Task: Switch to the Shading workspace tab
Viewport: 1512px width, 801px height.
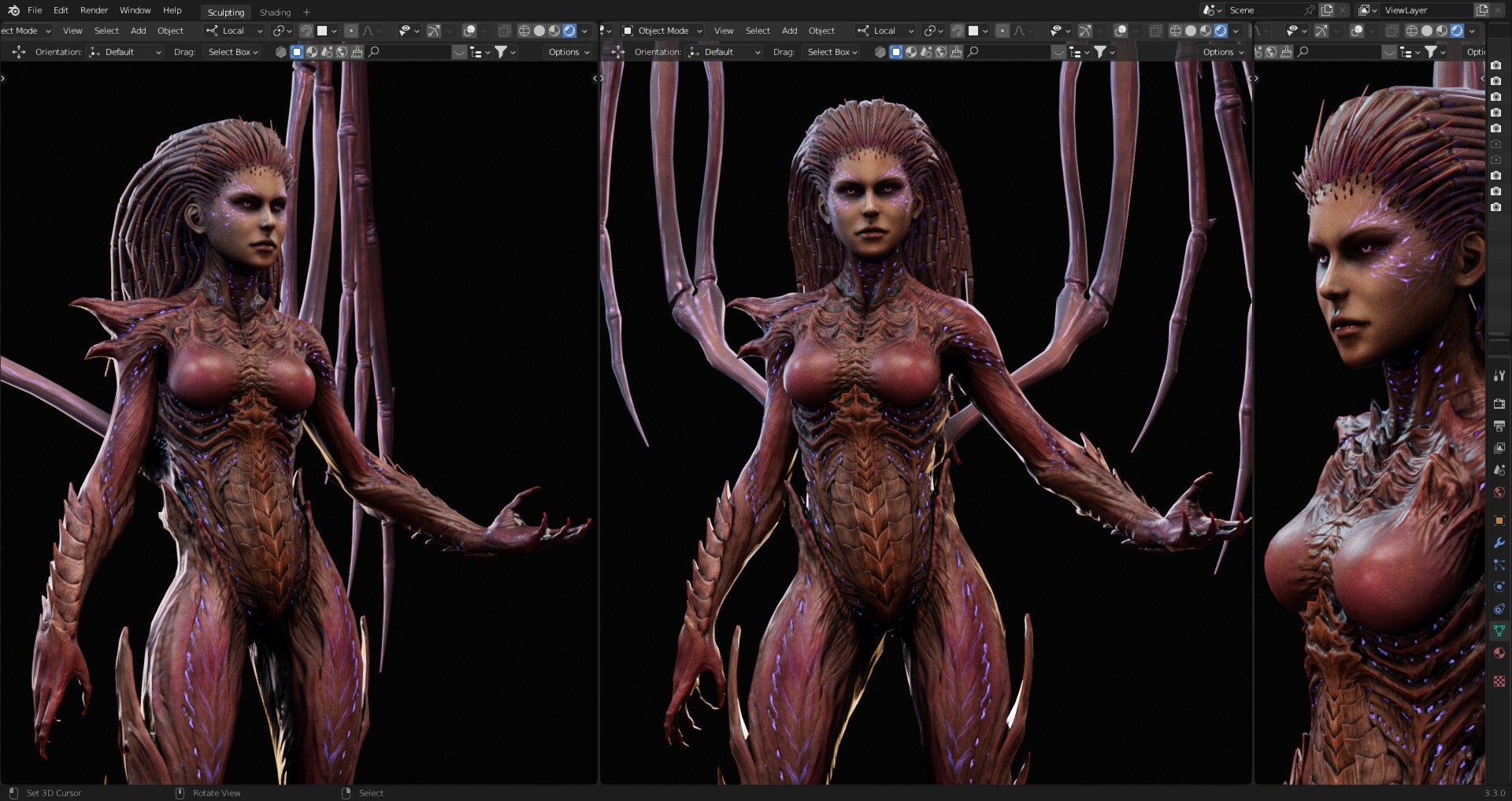Action: tap(276, 12)
